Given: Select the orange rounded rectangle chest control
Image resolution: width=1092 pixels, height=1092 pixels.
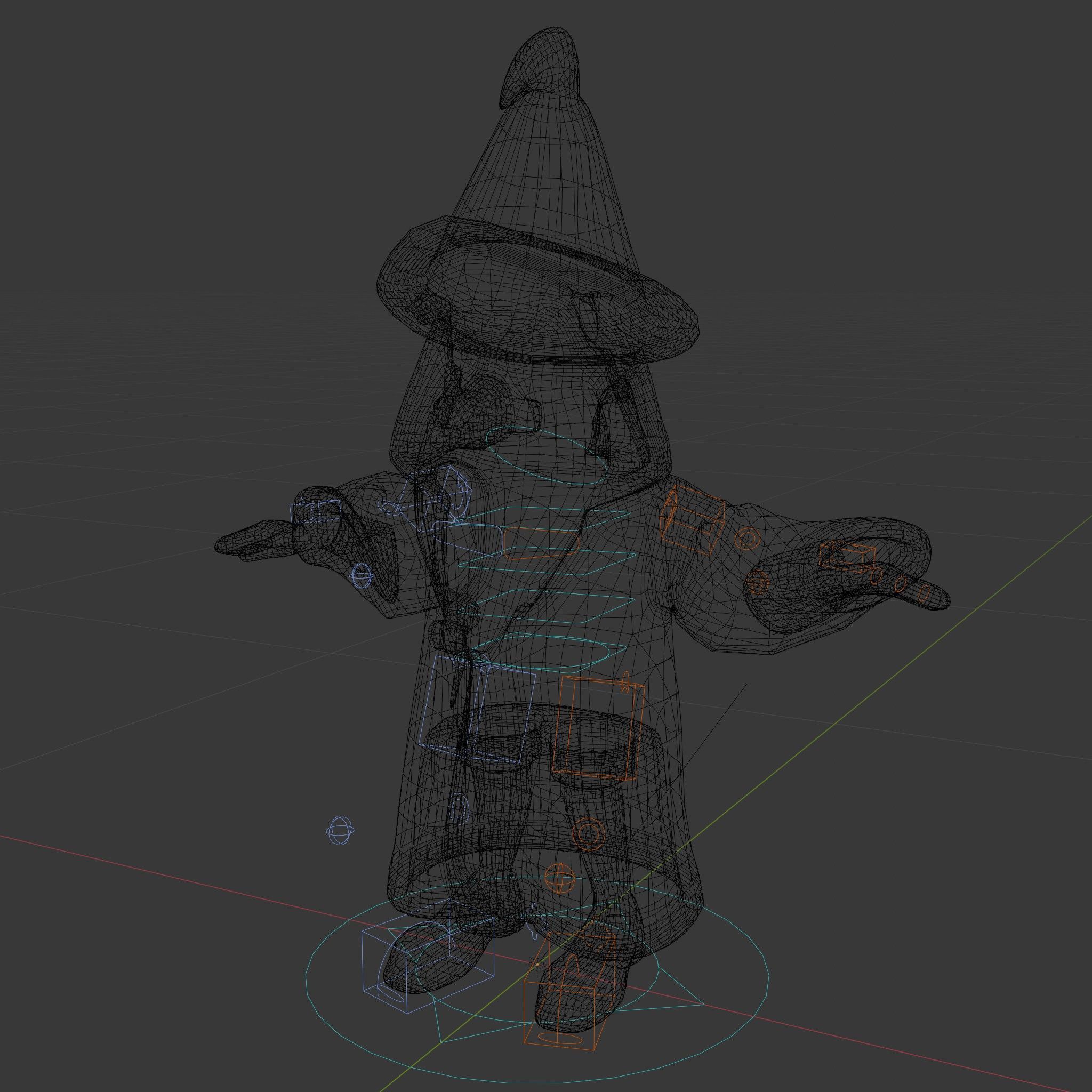Looking at the screenshot, I should click(541, 543).
